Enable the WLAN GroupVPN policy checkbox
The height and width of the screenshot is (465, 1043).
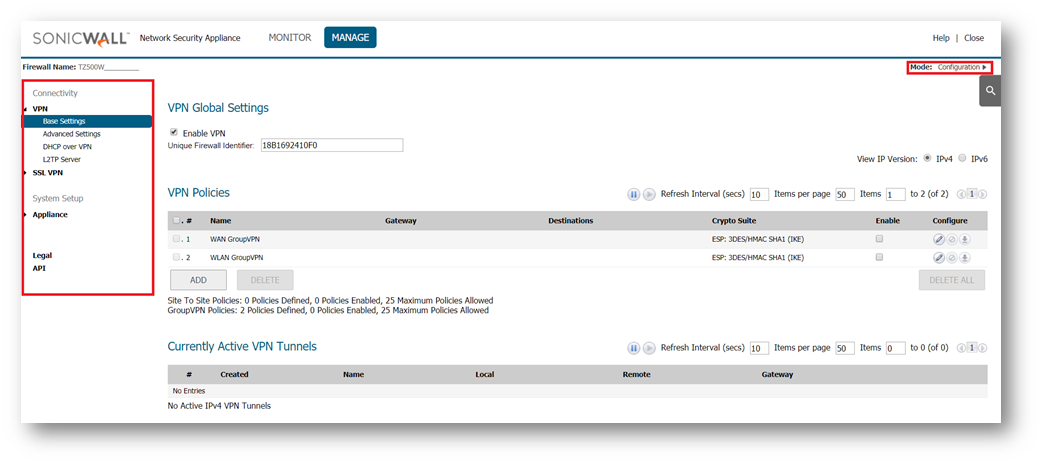879,257
